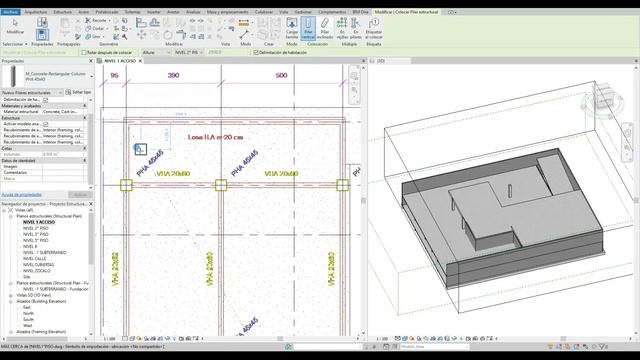Select the East elevation view

coord(27,307)
